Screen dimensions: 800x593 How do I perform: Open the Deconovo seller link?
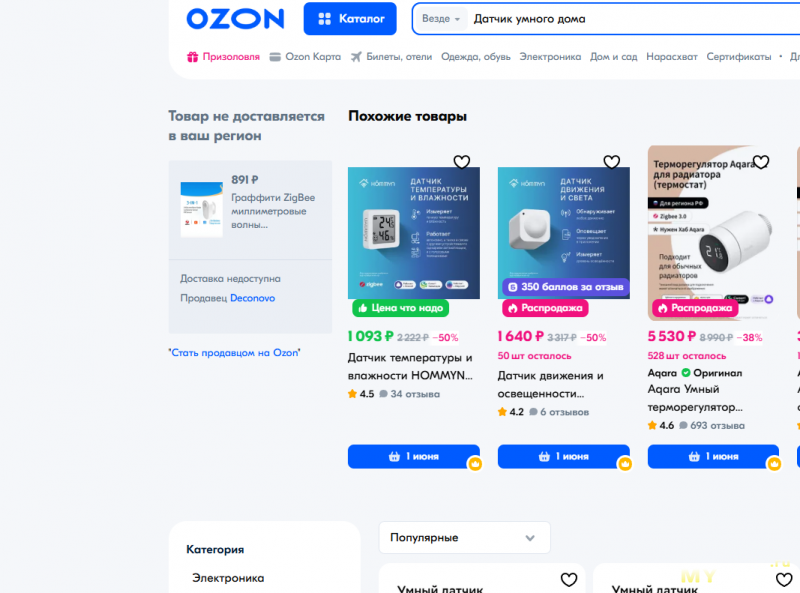pyautogui.click(x=253, y=298)
